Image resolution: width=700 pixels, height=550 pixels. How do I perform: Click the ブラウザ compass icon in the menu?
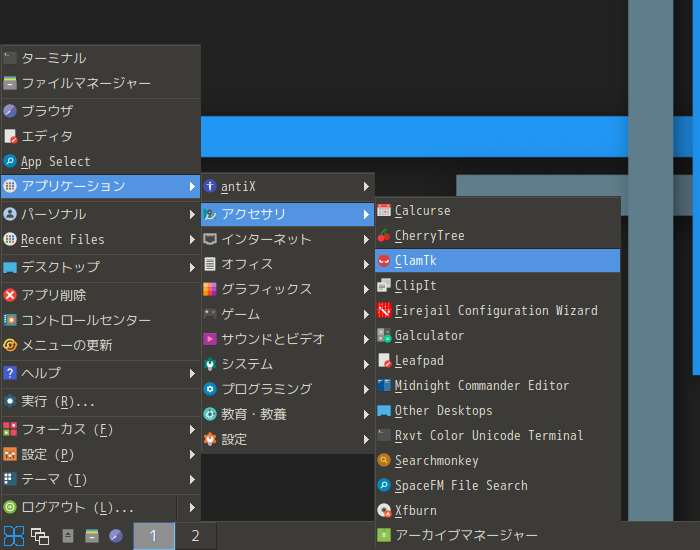click(x=10, y=111)
